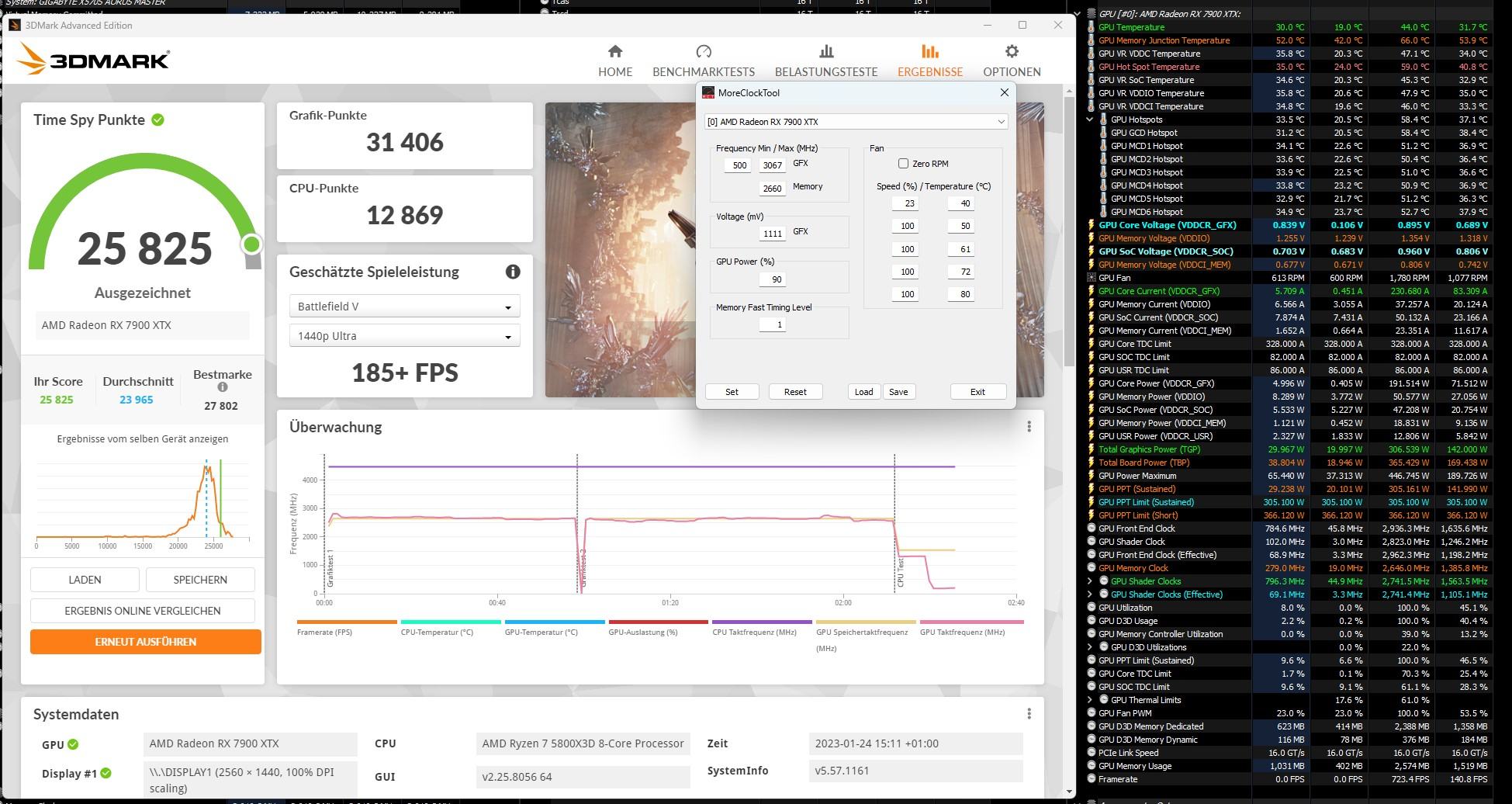Click the GPU Utilization sensor icon
Viewport: 1512px width, 804px height.
(x=1091, y=608)
